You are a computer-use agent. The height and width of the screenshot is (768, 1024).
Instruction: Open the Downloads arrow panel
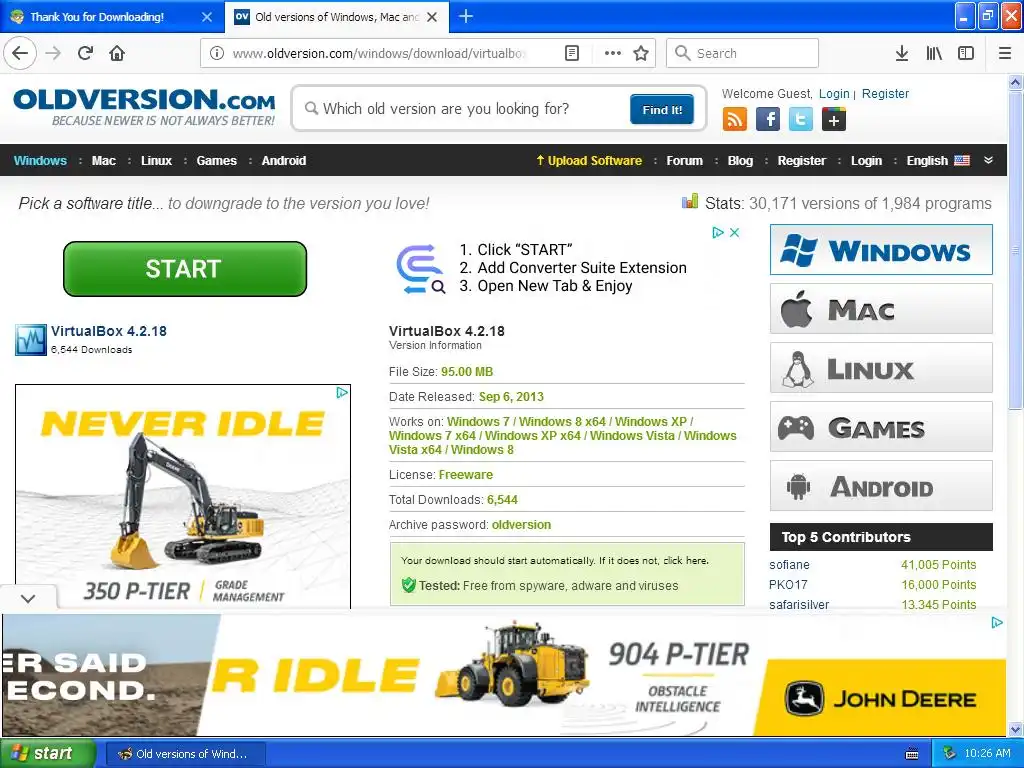(901, 53)
